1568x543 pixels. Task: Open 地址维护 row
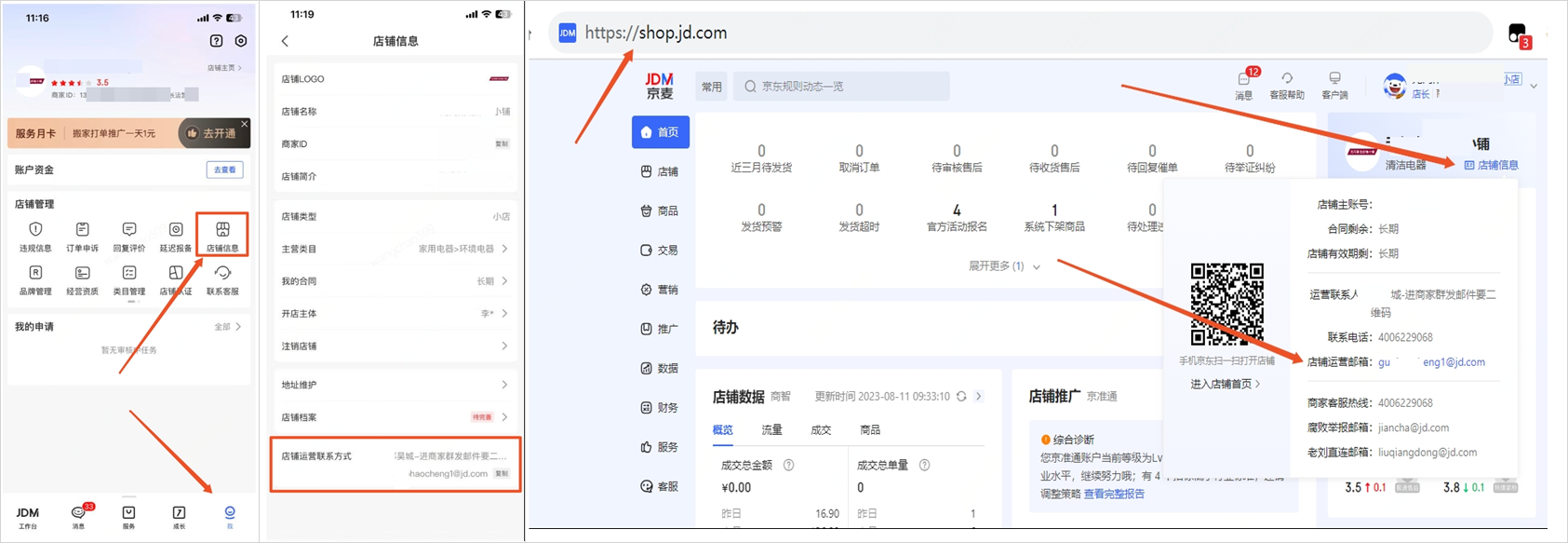(395, 385)
